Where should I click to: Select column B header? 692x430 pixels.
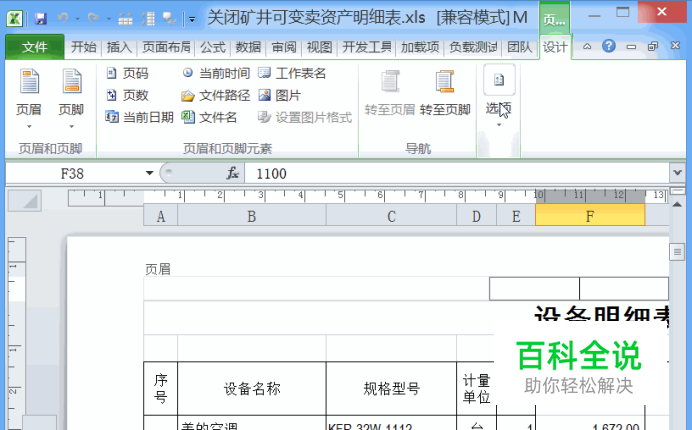252,216
